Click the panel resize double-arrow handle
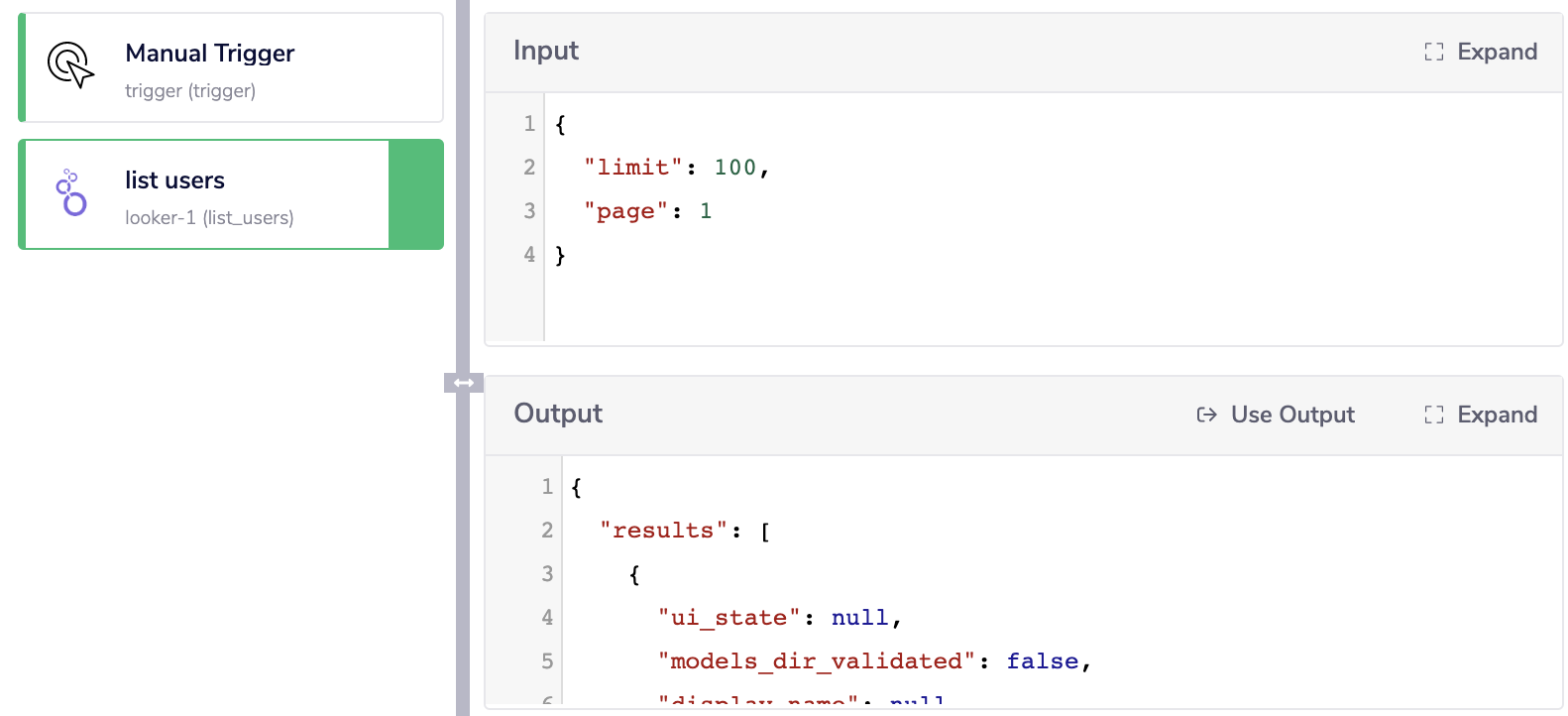The width and height of the screenshot is (1568, 716). coord(463,383)
